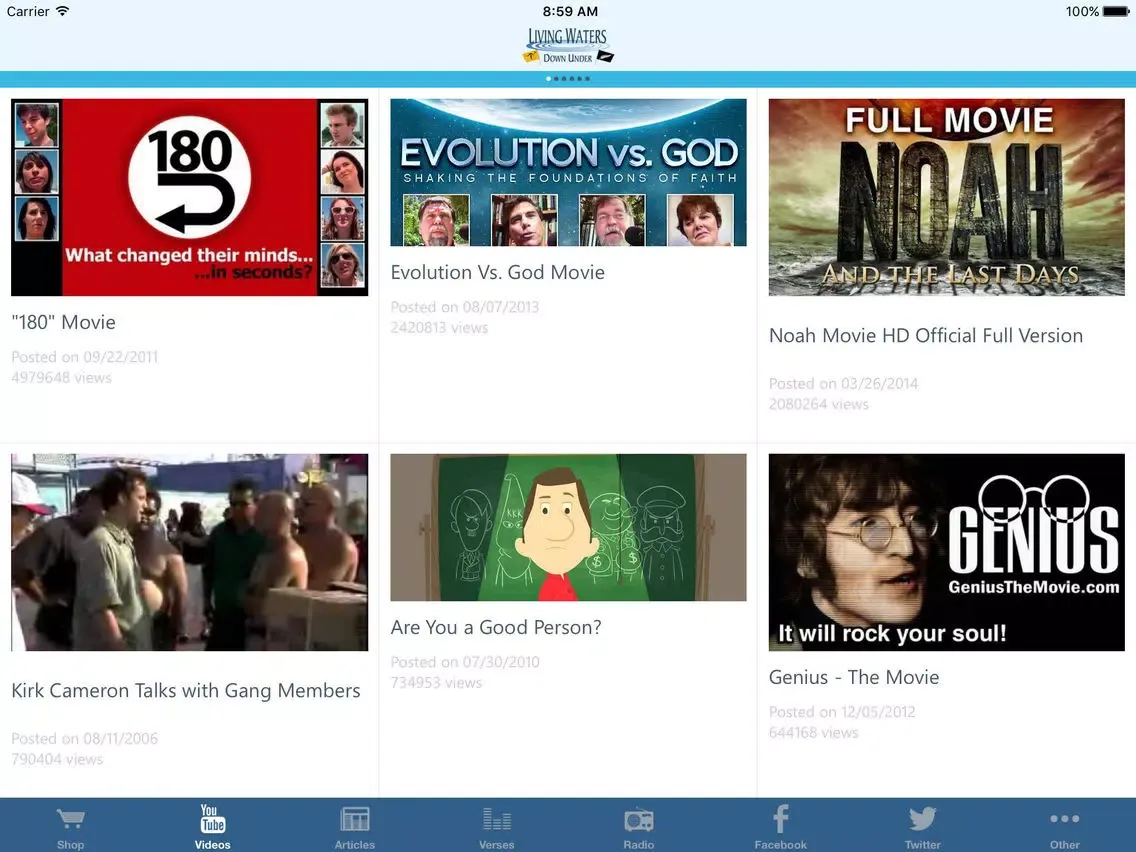Play the Are You a Good Person thumbnail

(x=568, y=527)
